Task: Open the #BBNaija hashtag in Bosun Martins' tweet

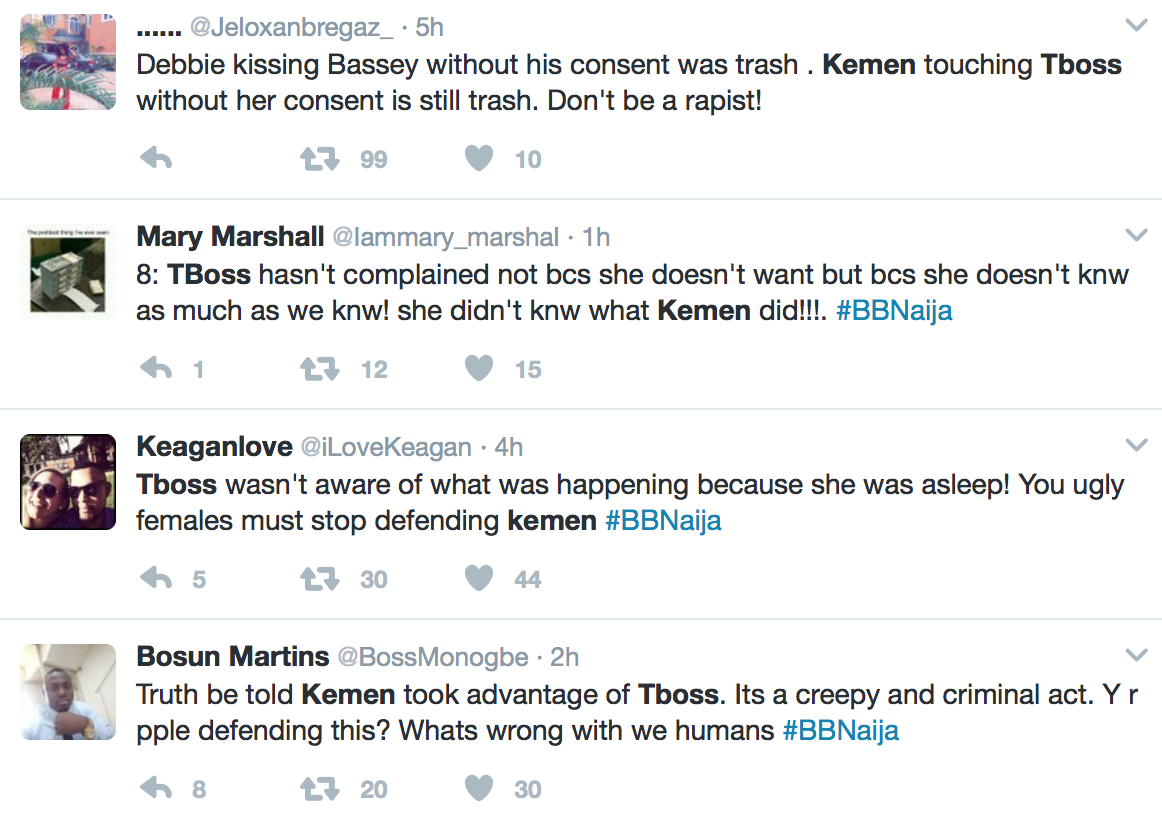Action: pos(840,730)
